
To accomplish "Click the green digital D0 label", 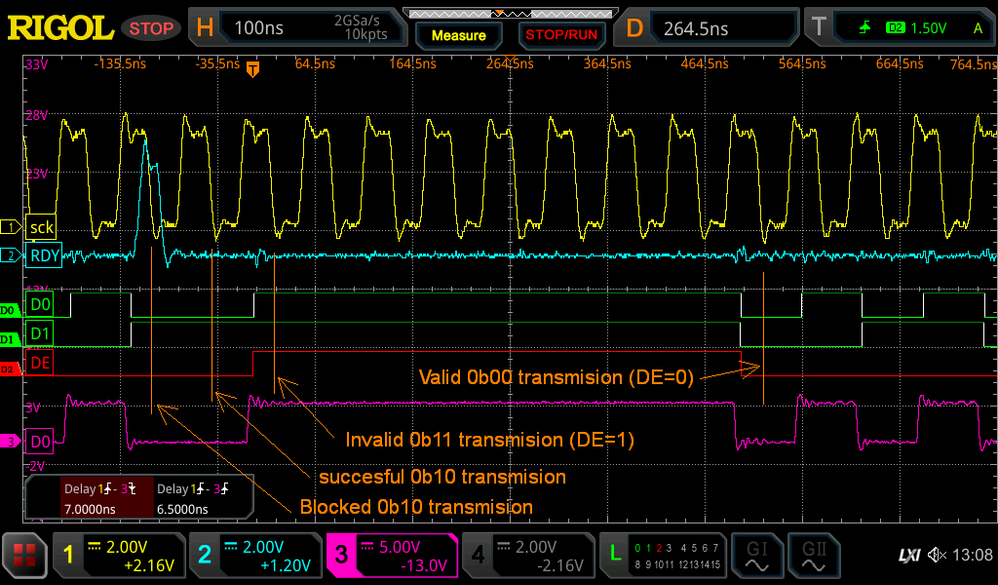I will 39,304.
